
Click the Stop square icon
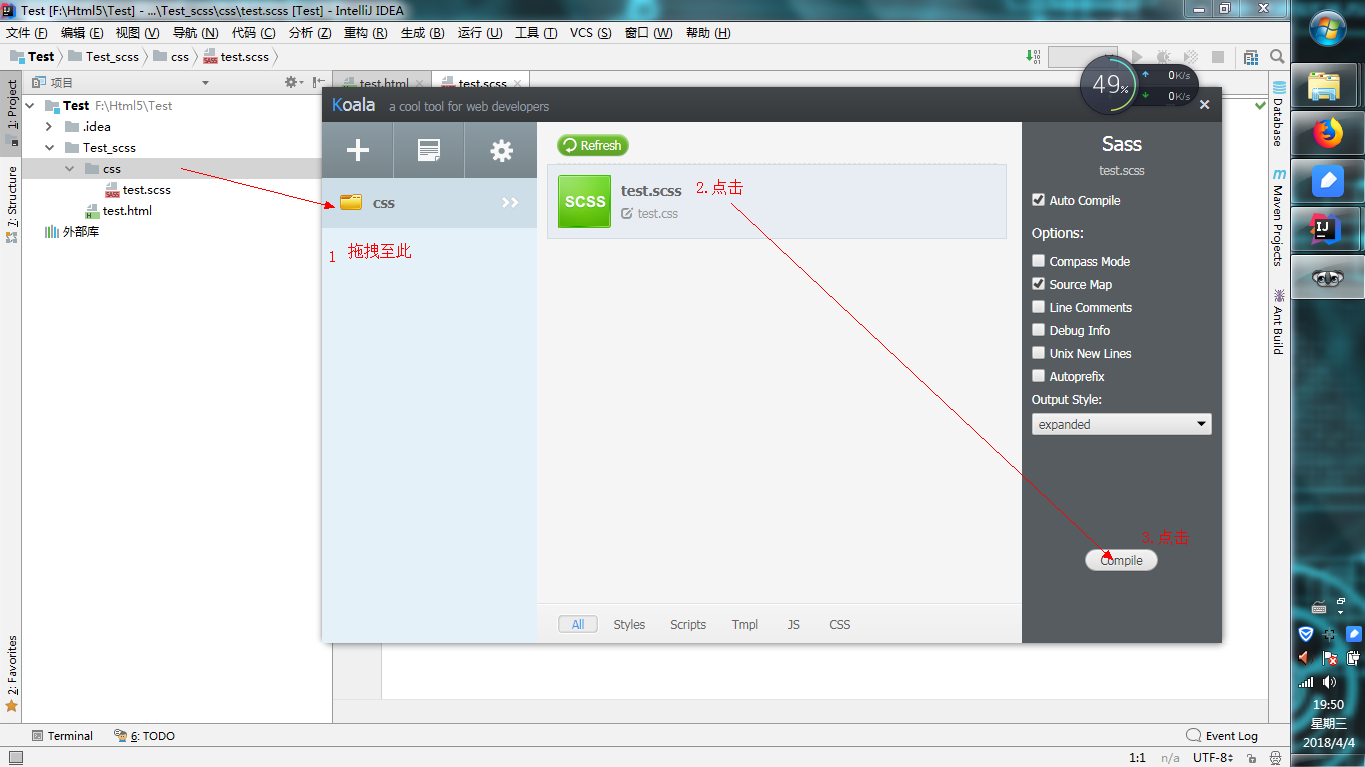pyautogui.click(x=1218, y=57)
